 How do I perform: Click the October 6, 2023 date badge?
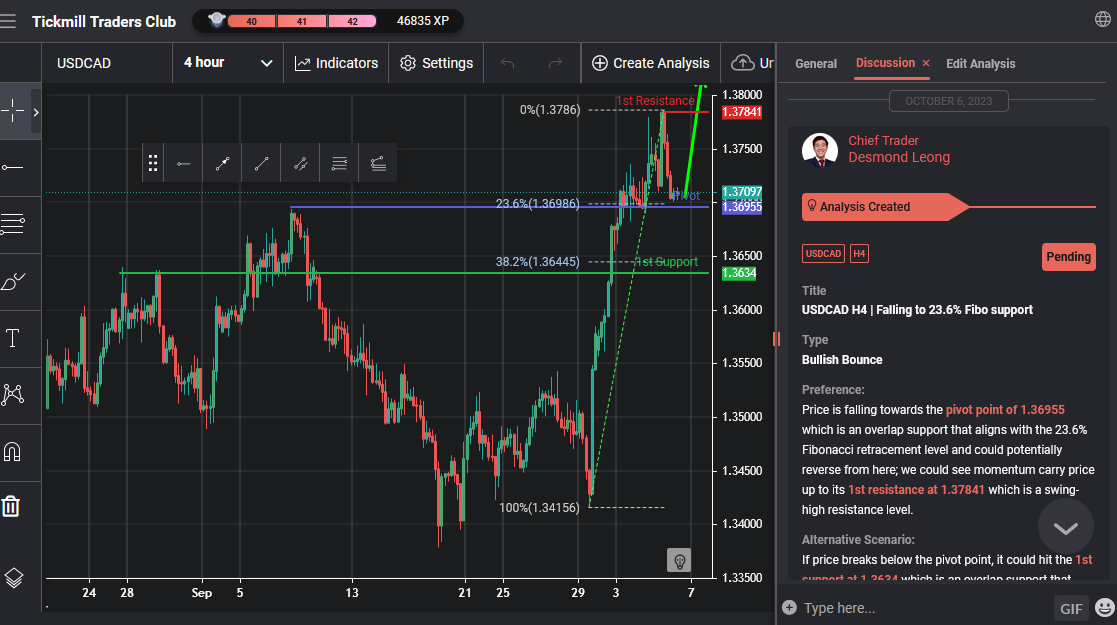tap(949, 101)
